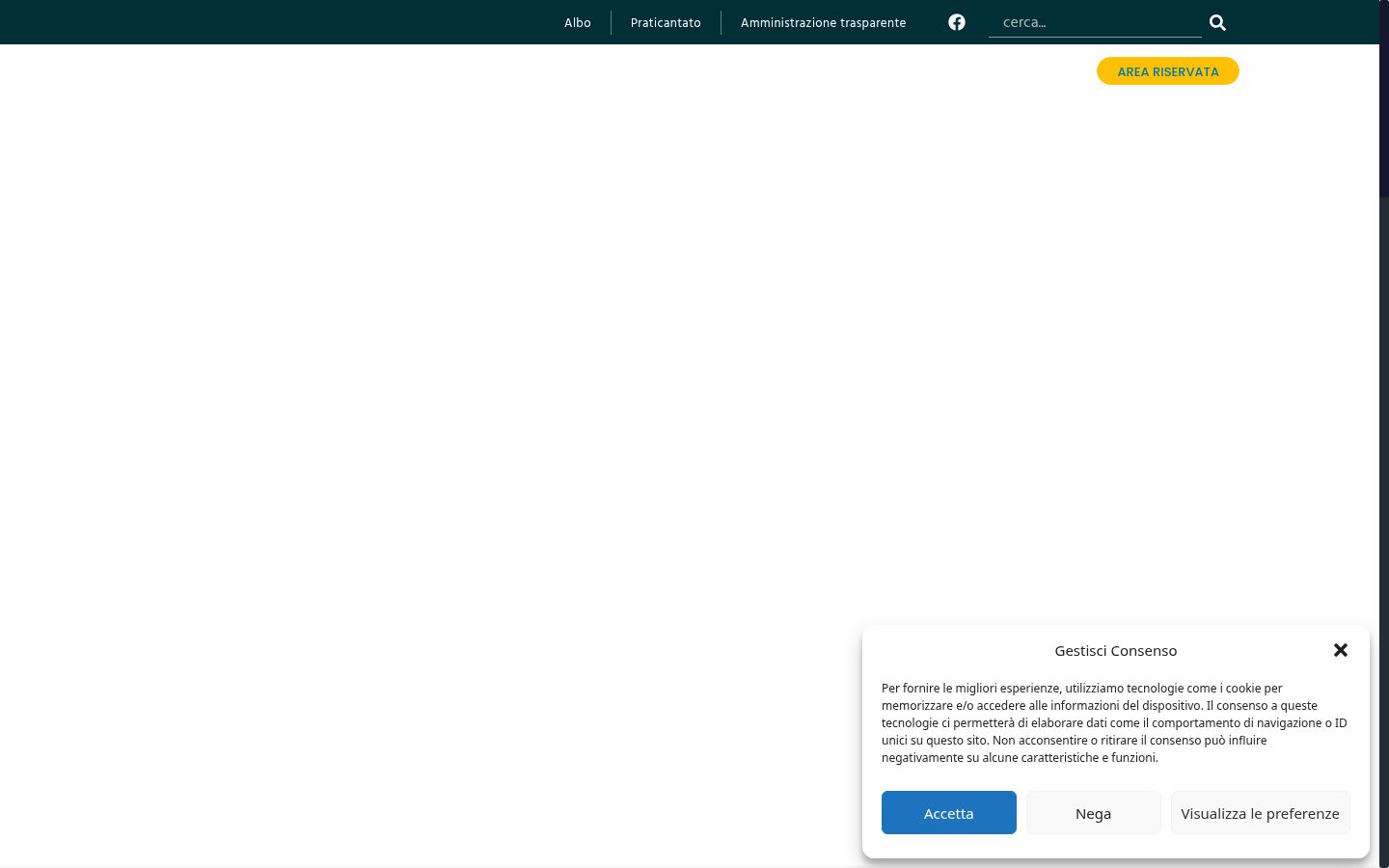Focus the cerca search field

click(x=1095, y=22)
